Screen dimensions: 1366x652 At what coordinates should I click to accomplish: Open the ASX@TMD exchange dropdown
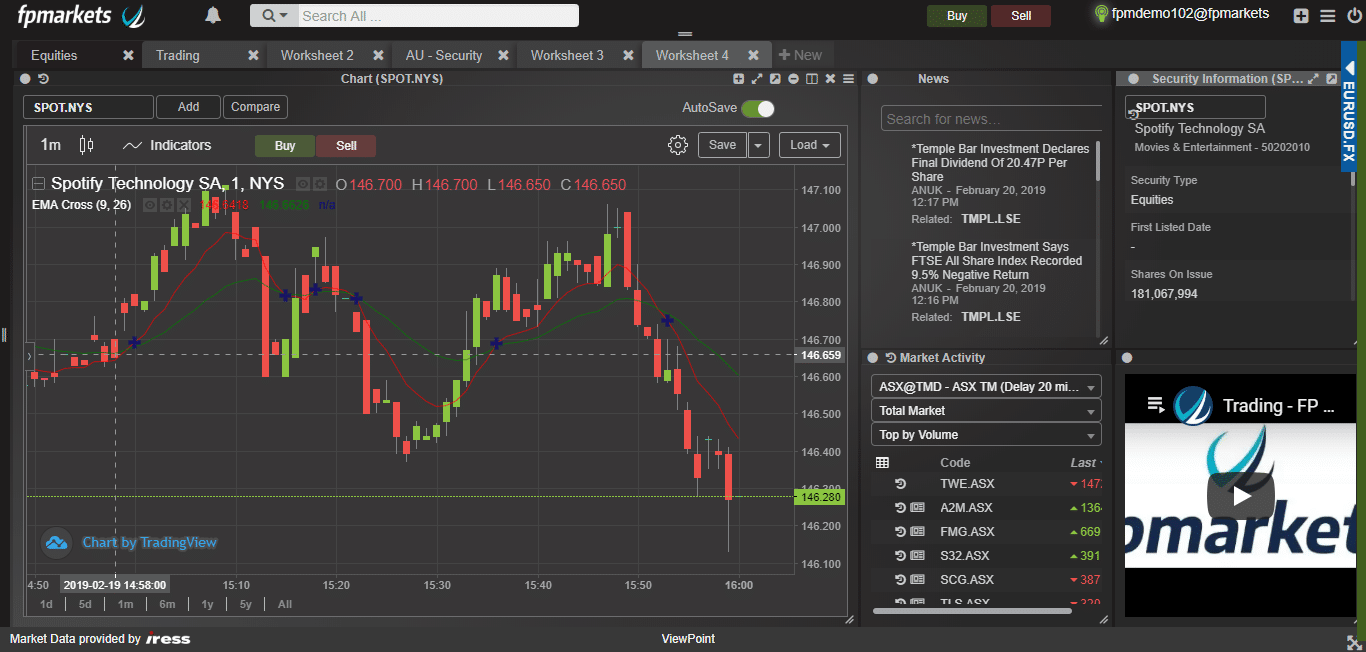tap(986, 386)
